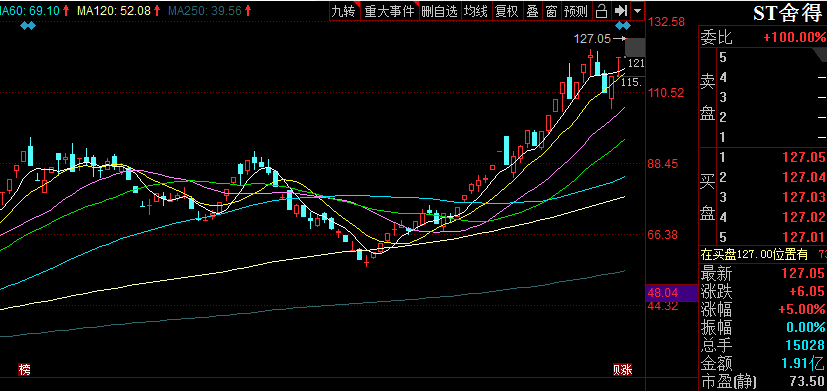The image size is (827, 391).
Task: Click the 振幅 0.00% value
Action: (805, 327)
